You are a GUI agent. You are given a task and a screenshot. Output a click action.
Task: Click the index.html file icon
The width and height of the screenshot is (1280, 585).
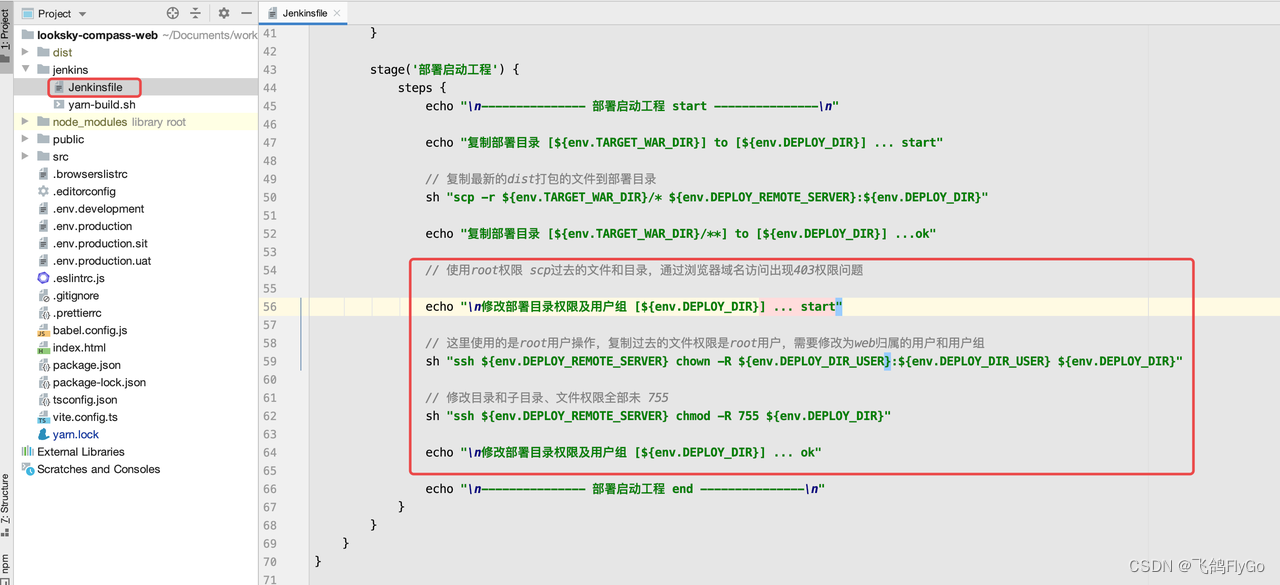43,348
